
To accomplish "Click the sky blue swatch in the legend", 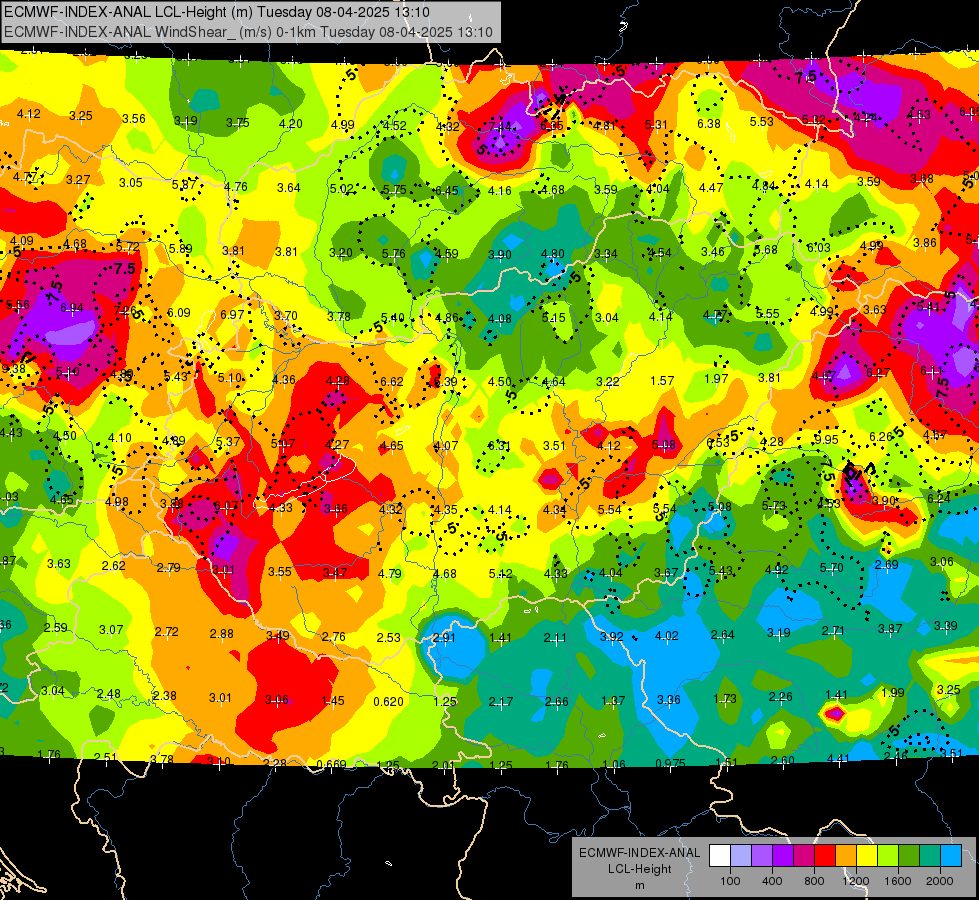I will 951,856.
